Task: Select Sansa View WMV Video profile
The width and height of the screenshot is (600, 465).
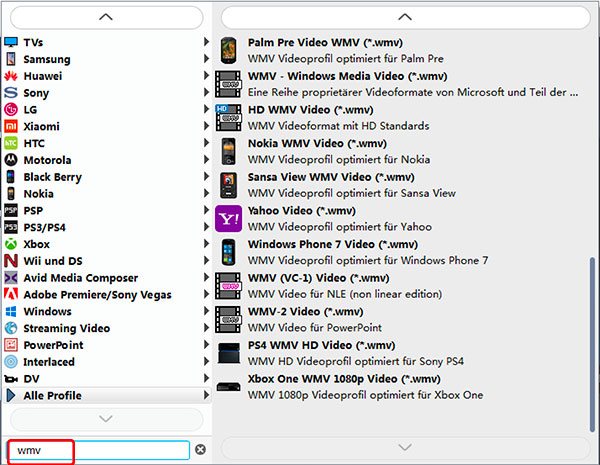Action: tap(400, 185)
